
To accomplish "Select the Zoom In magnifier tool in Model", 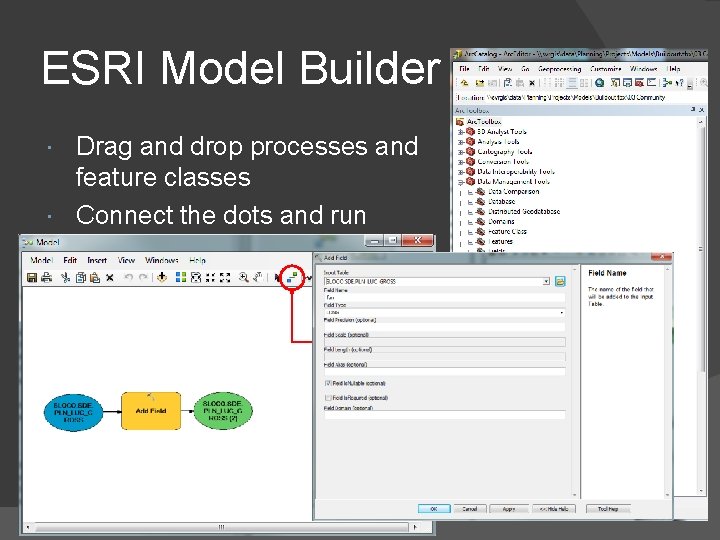I will point(243,277).
